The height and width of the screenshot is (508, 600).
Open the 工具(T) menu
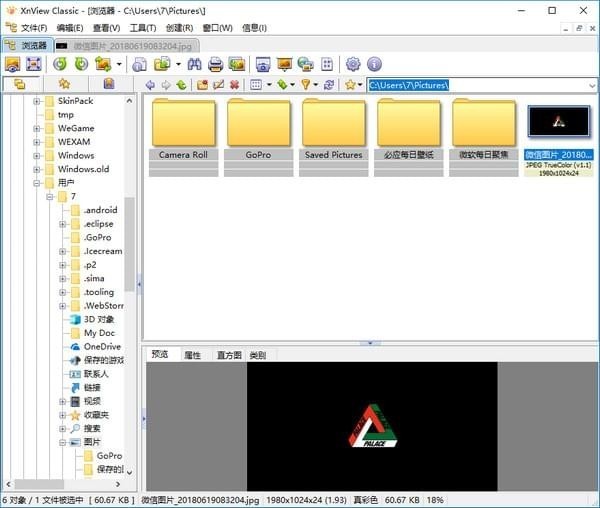(x=143, y=27)
